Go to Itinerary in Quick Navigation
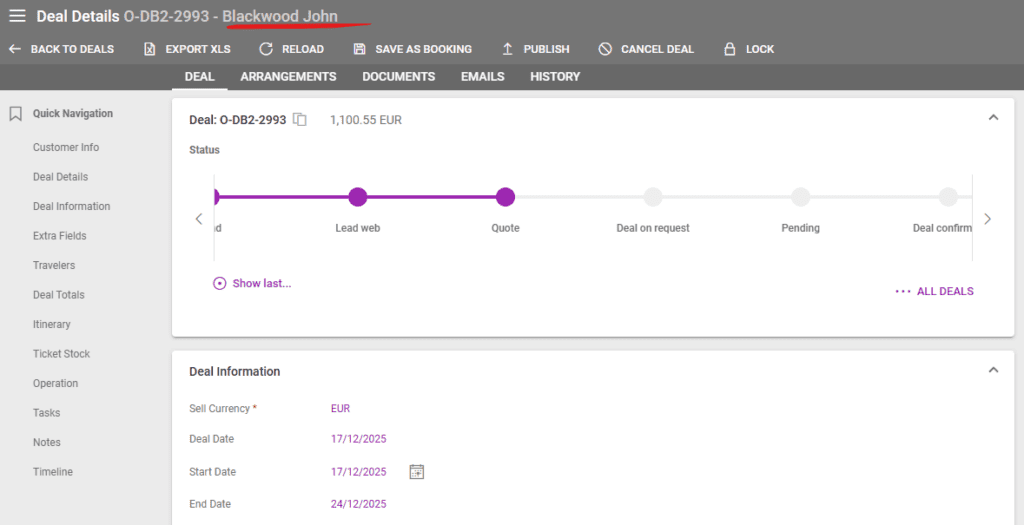The image size is (1024, 525). click(52, 324)
